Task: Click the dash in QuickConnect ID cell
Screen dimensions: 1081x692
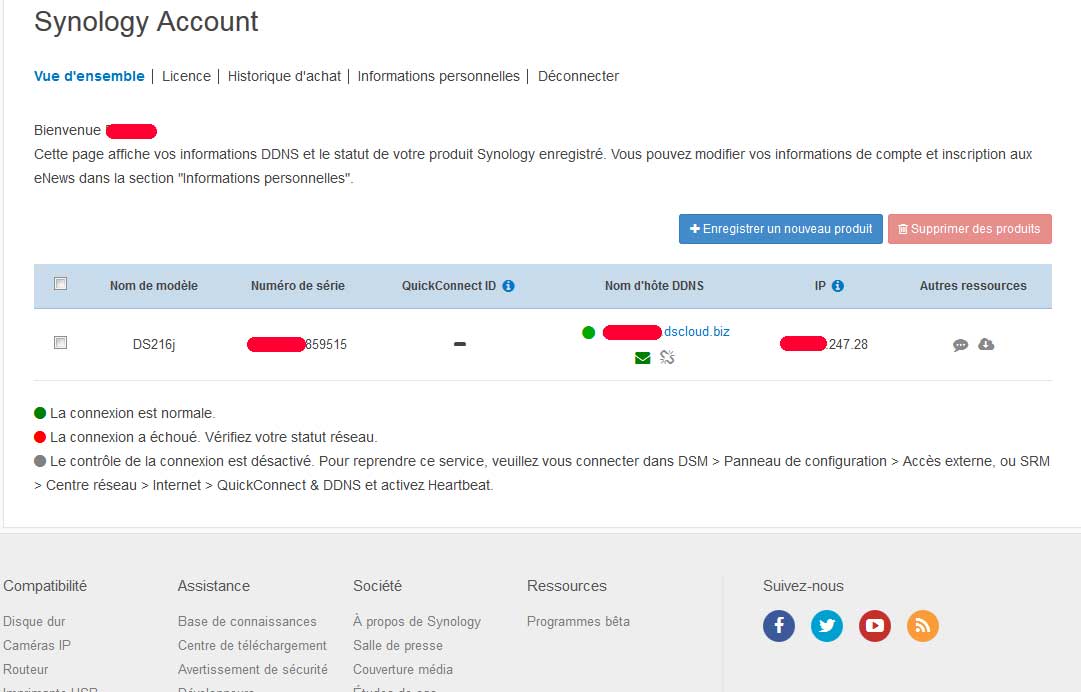Action: coord(460,344)
